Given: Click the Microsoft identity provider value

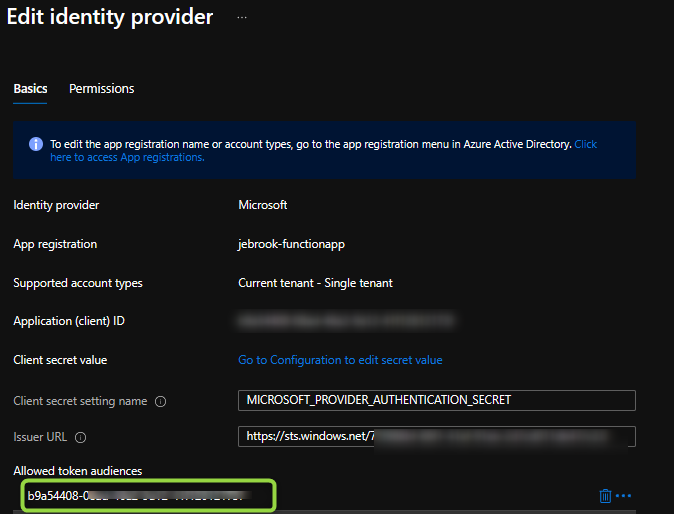Looking at the screenshot, I should [x=263, y=205].
